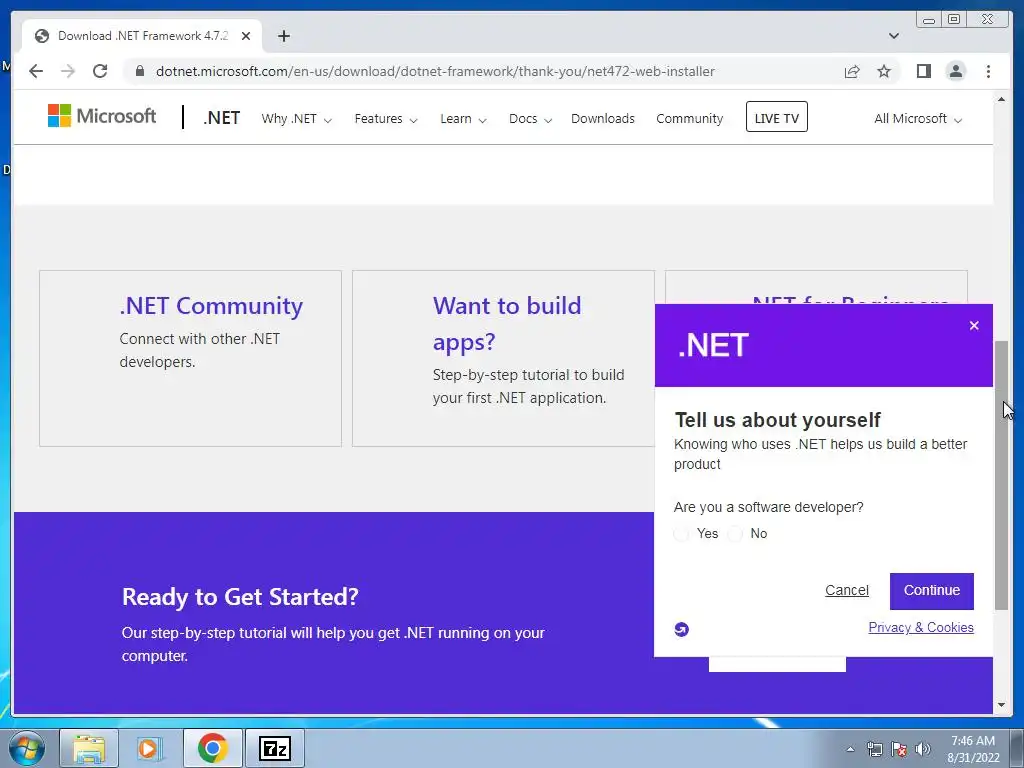Viewport: 1024px width, 768px height.
Task: Click the Microsoft logo
Action: (x=102, y=116)
